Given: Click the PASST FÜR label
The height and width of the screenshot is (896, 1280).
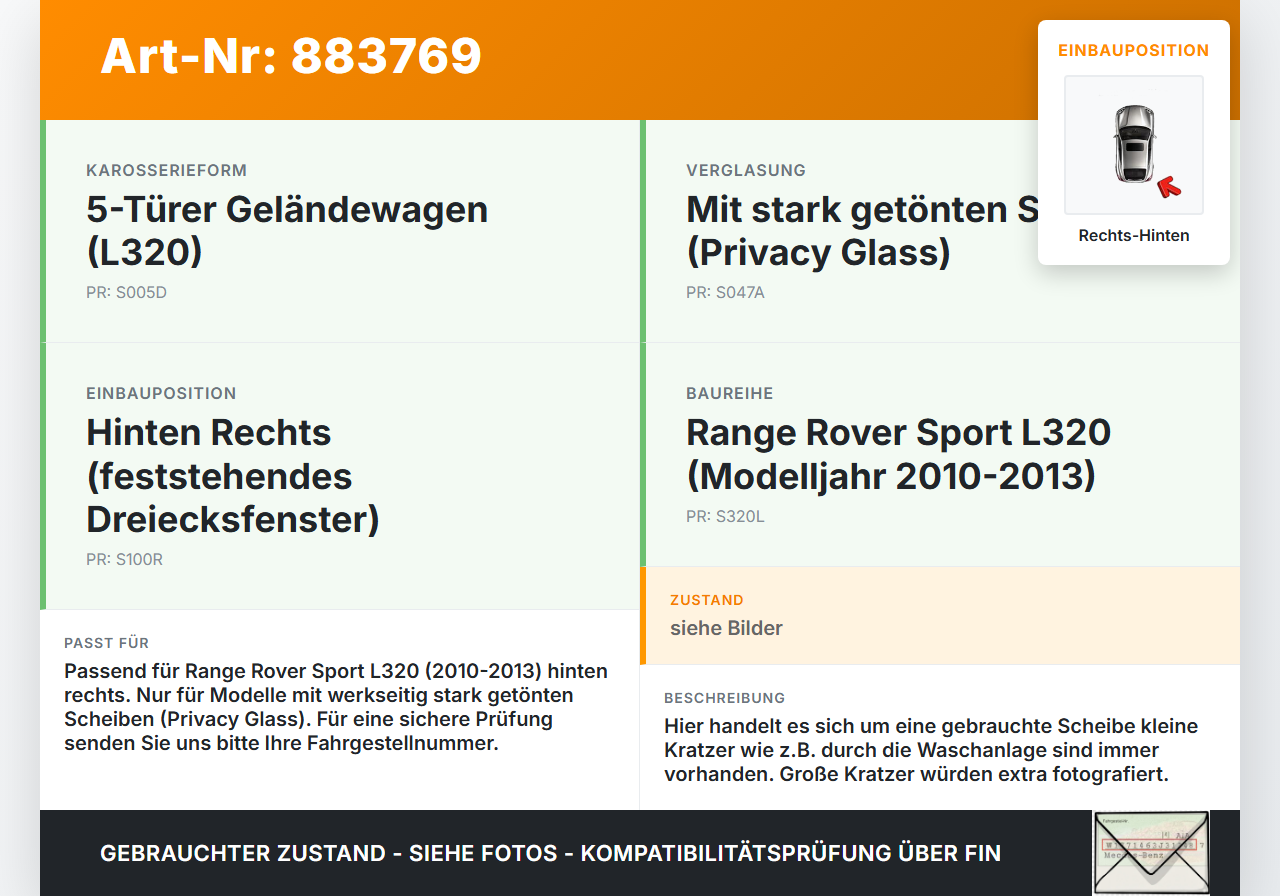Looking at the screenshot, I should click(x=106, y=643).
